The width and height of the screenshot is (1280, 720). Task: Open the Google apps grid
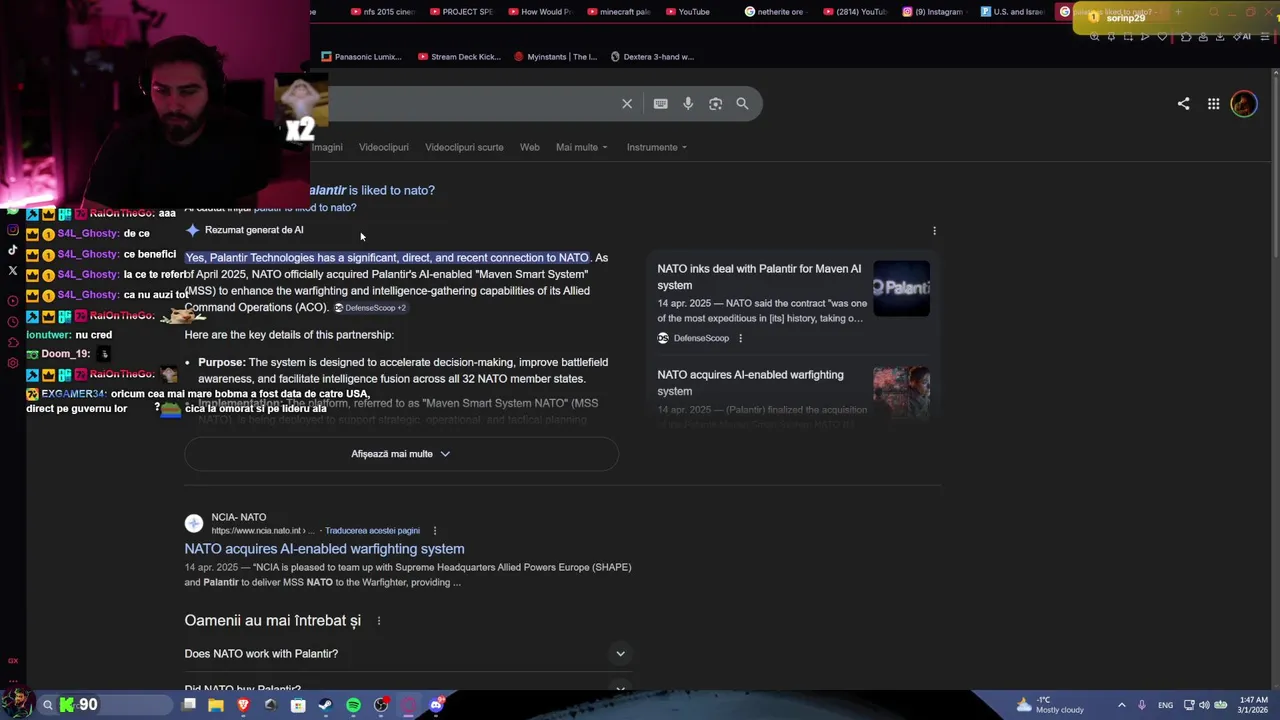tap(1213, 103)
